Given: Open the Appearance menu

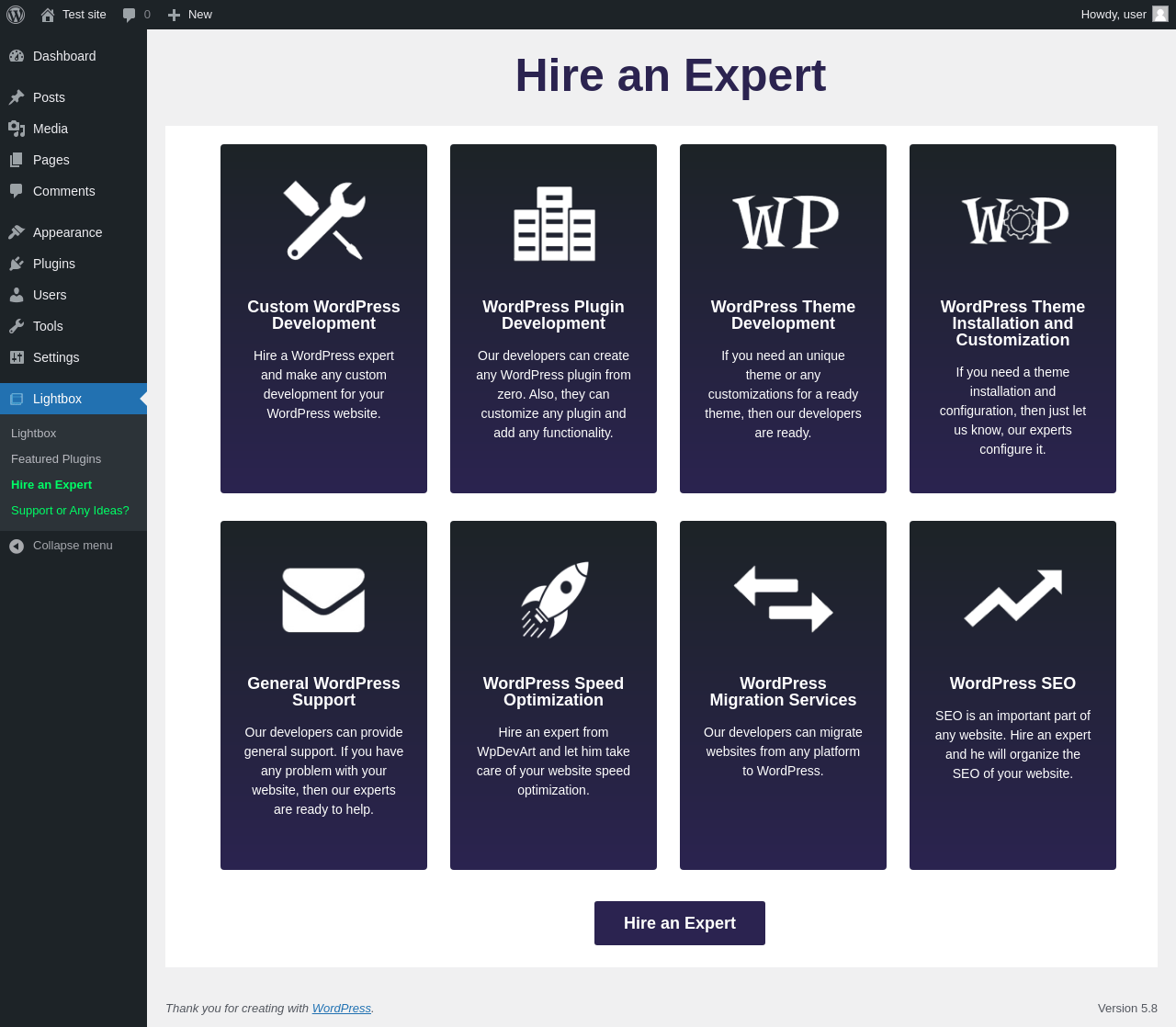Looking at the screenshot, I should tap(73, 232).
